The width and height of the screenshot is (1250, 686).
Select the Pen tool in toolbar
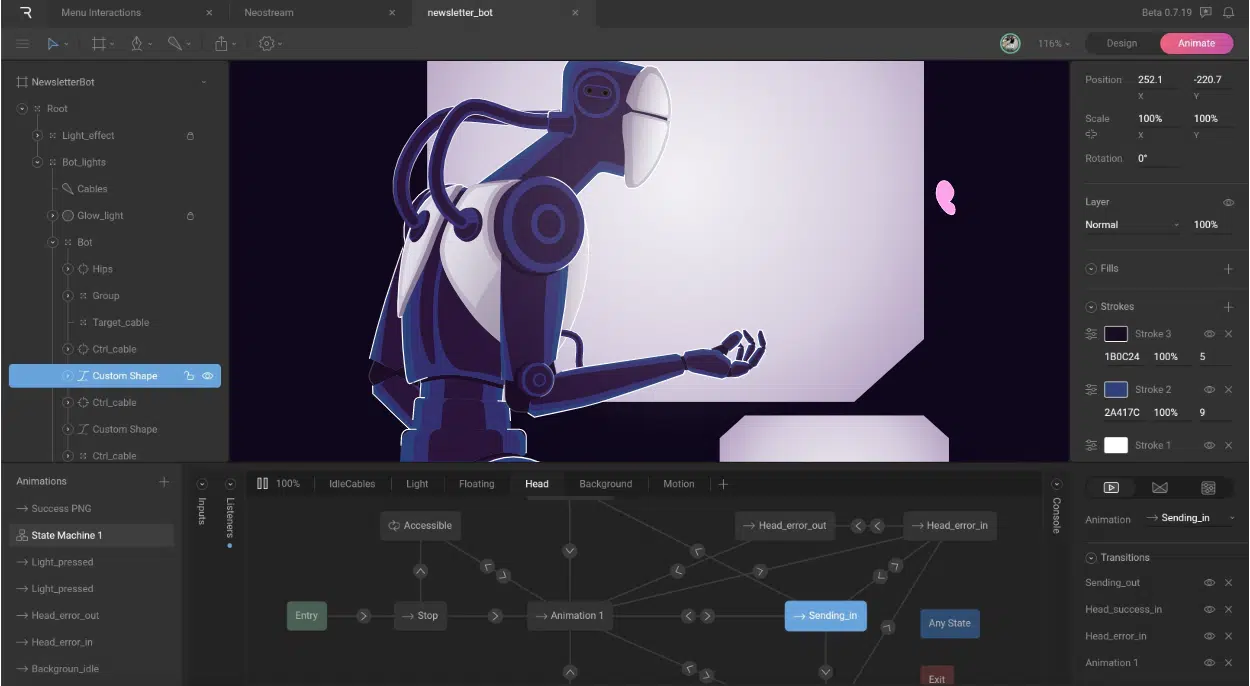click(x=137, y=44)
